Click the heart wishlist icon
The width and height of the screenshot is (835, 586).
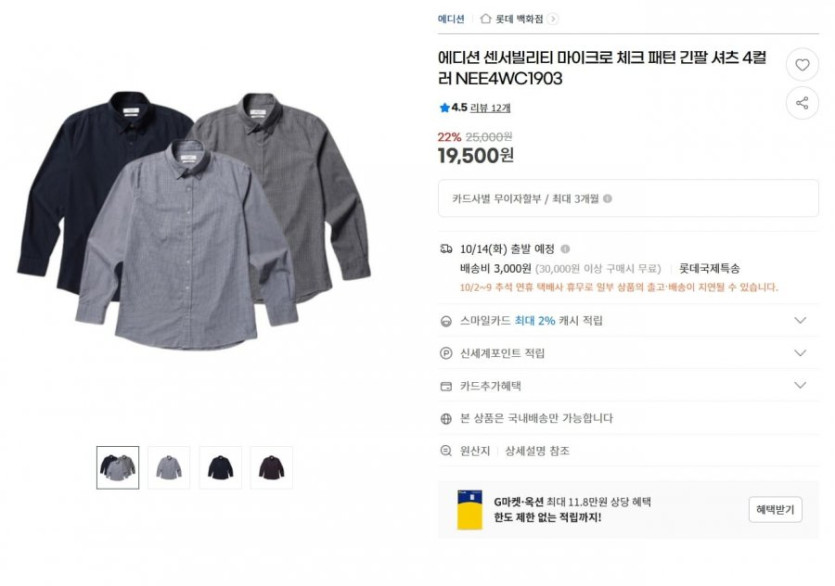click(x=802, y=64)
